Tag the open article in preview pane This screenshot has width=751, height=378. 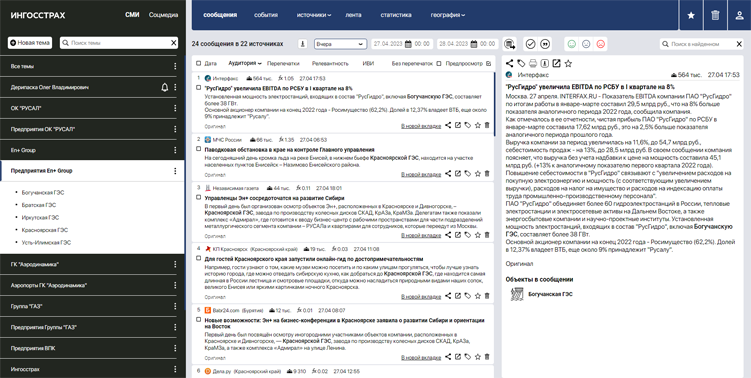coord(521,63)
